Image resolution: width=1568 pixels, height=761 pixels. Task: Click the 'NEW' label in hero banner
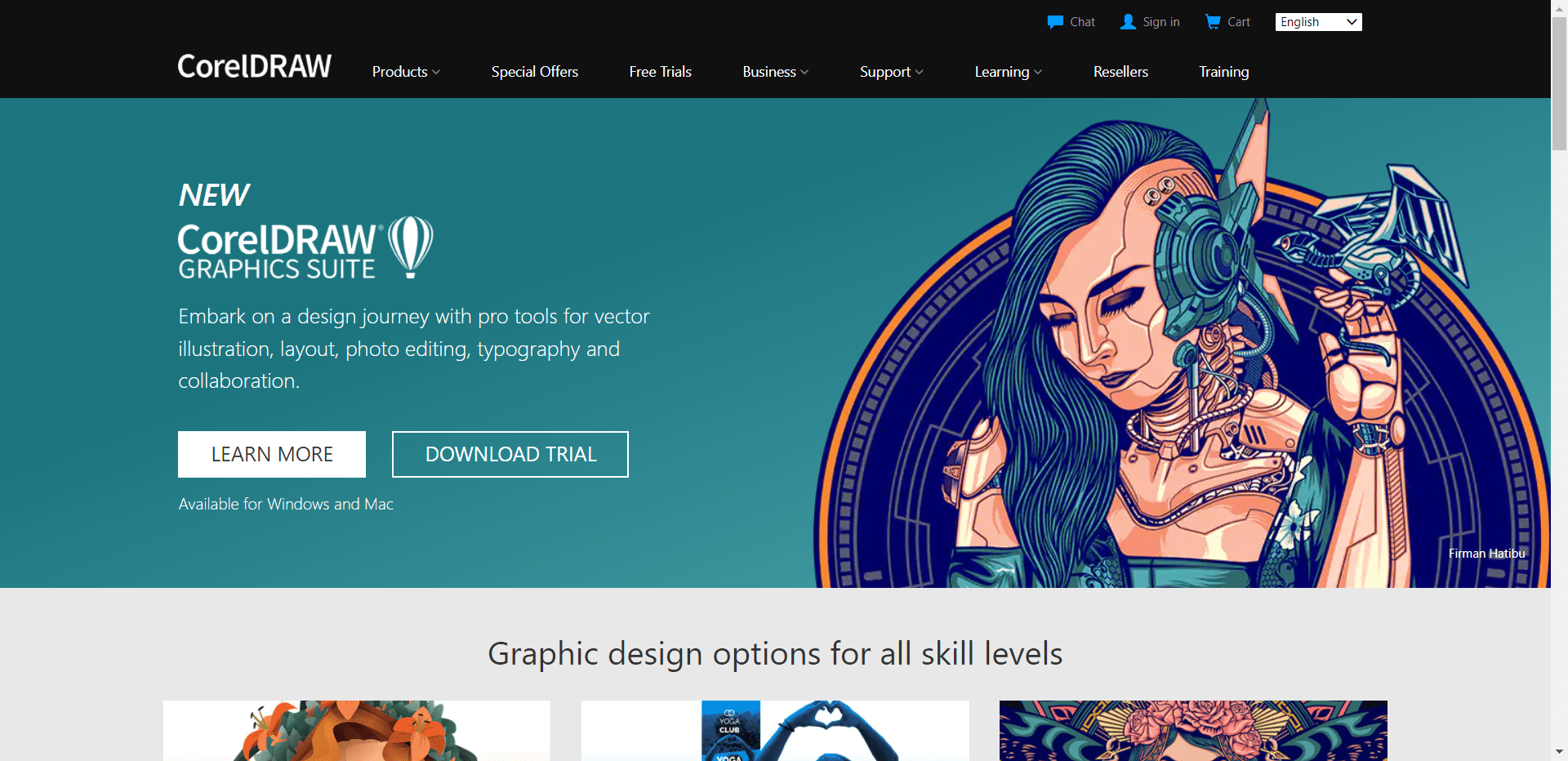point(214,194)
